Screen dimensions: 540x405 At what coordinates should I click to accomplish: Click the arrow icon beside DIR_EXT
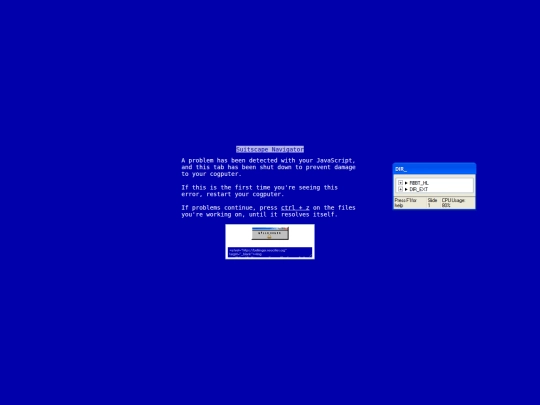(406, 189)
